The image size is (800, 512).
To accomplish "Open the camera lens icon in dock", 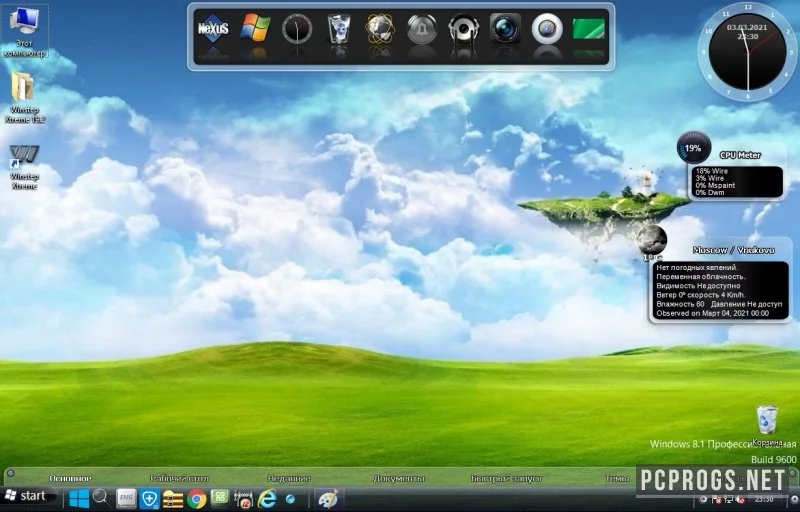I will (505, 28).
